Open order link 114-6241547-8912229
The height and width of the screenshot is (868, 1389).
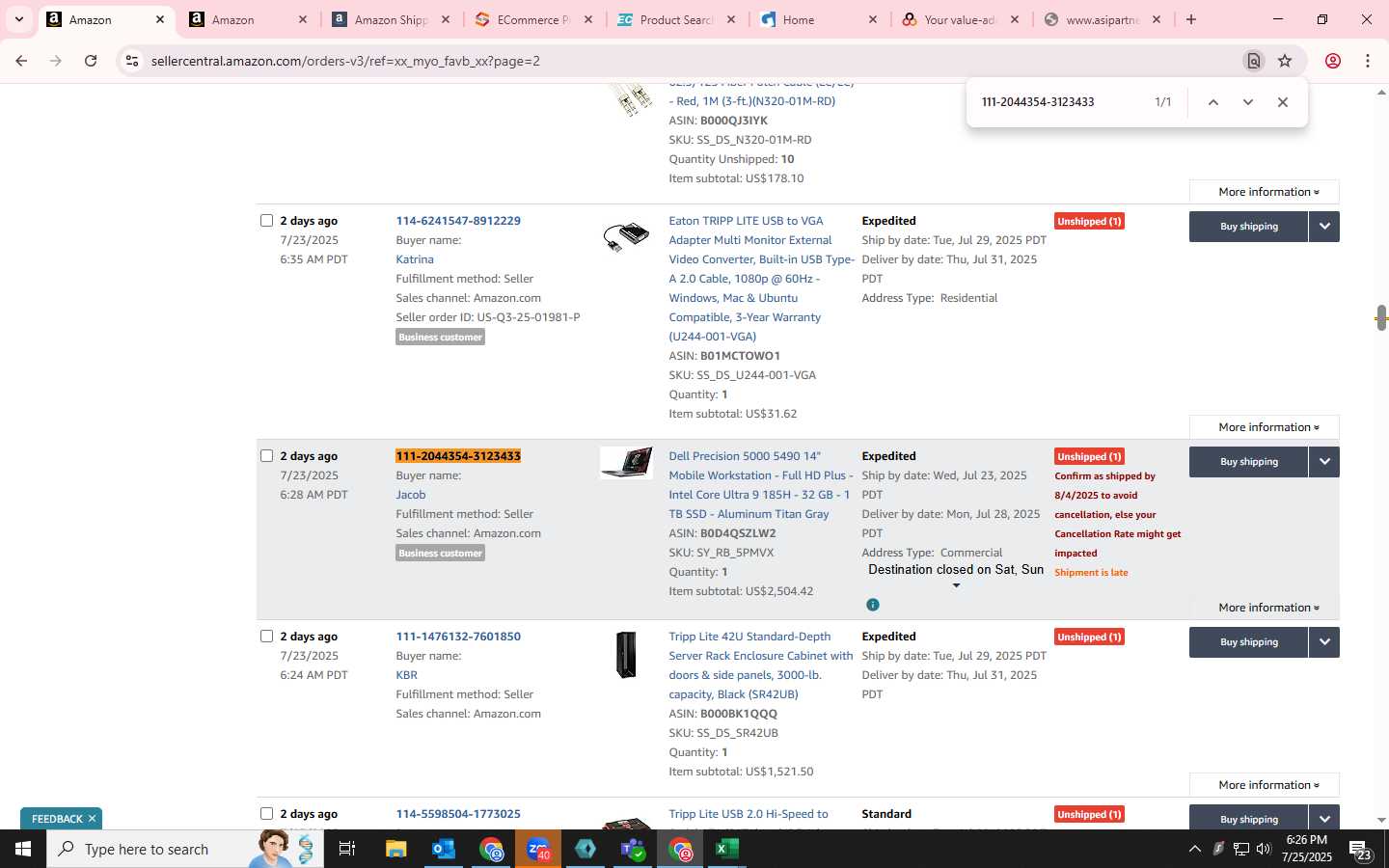[458, 221]
